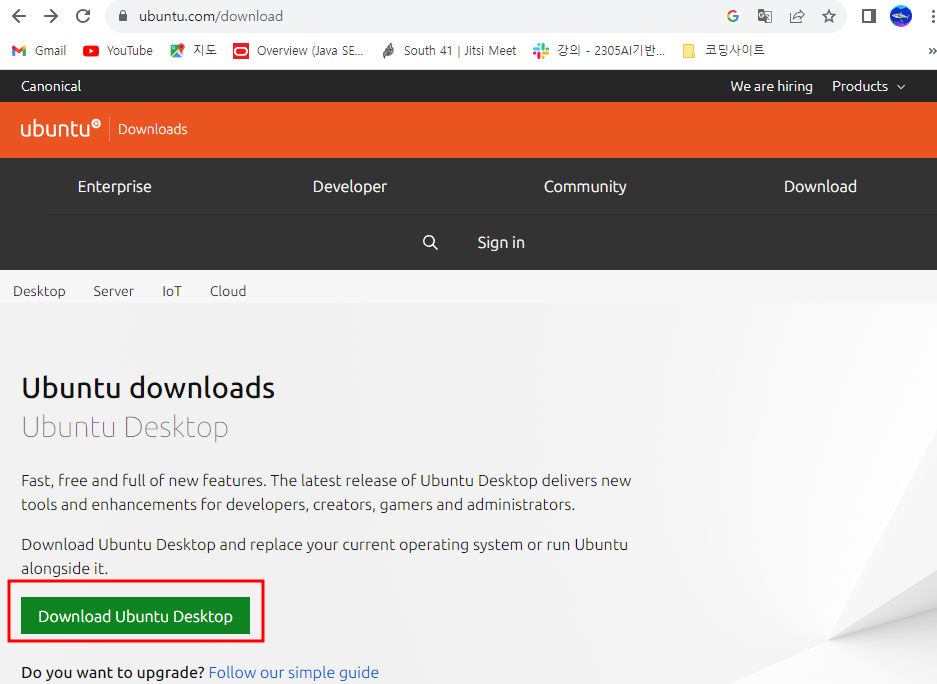Toggle the browser side panel icon
The image size is (937, 684).
(x=869, y=16)
